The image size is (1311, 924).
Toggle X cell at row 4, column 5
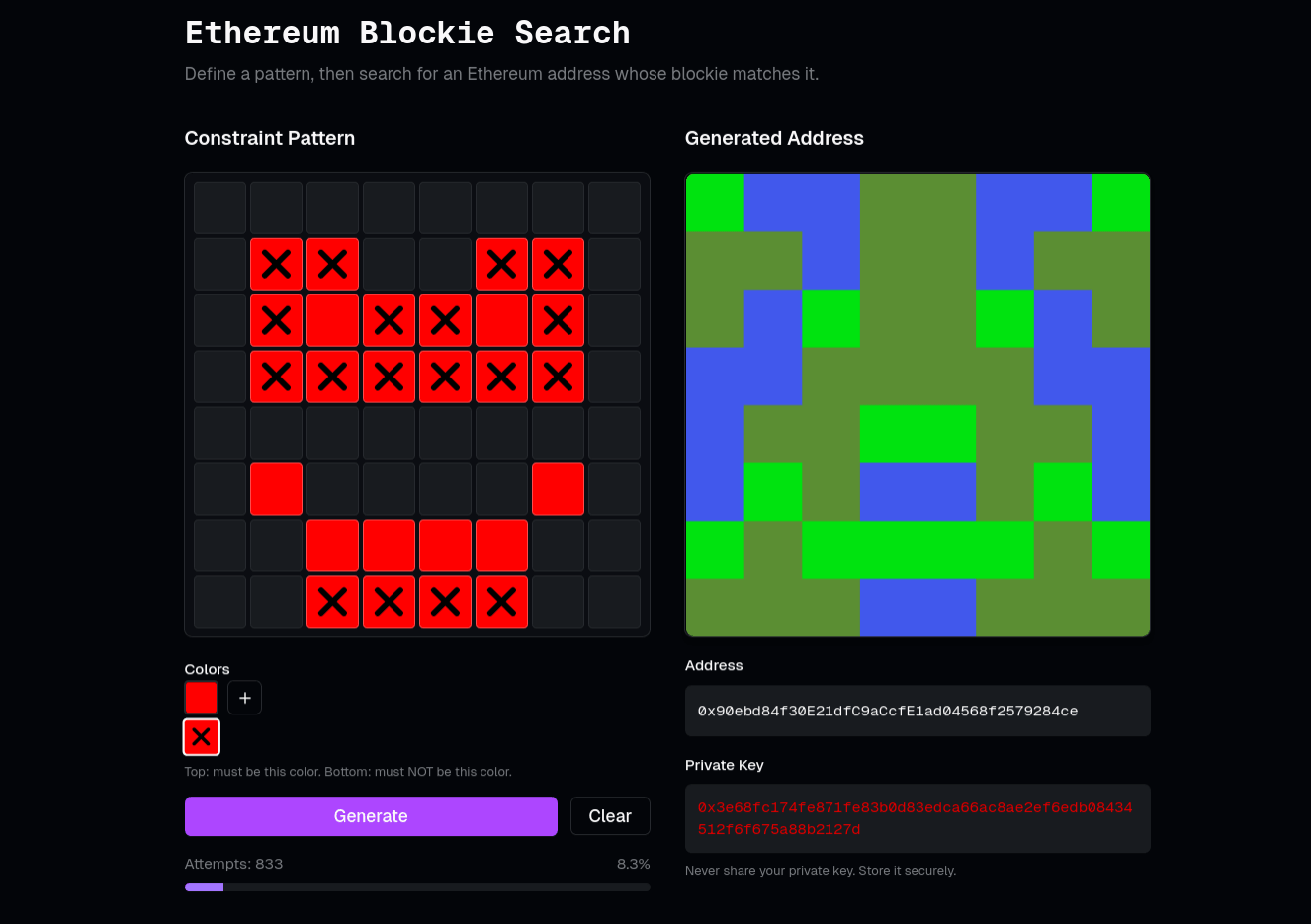pyautogui.click(x=445, y=377)
